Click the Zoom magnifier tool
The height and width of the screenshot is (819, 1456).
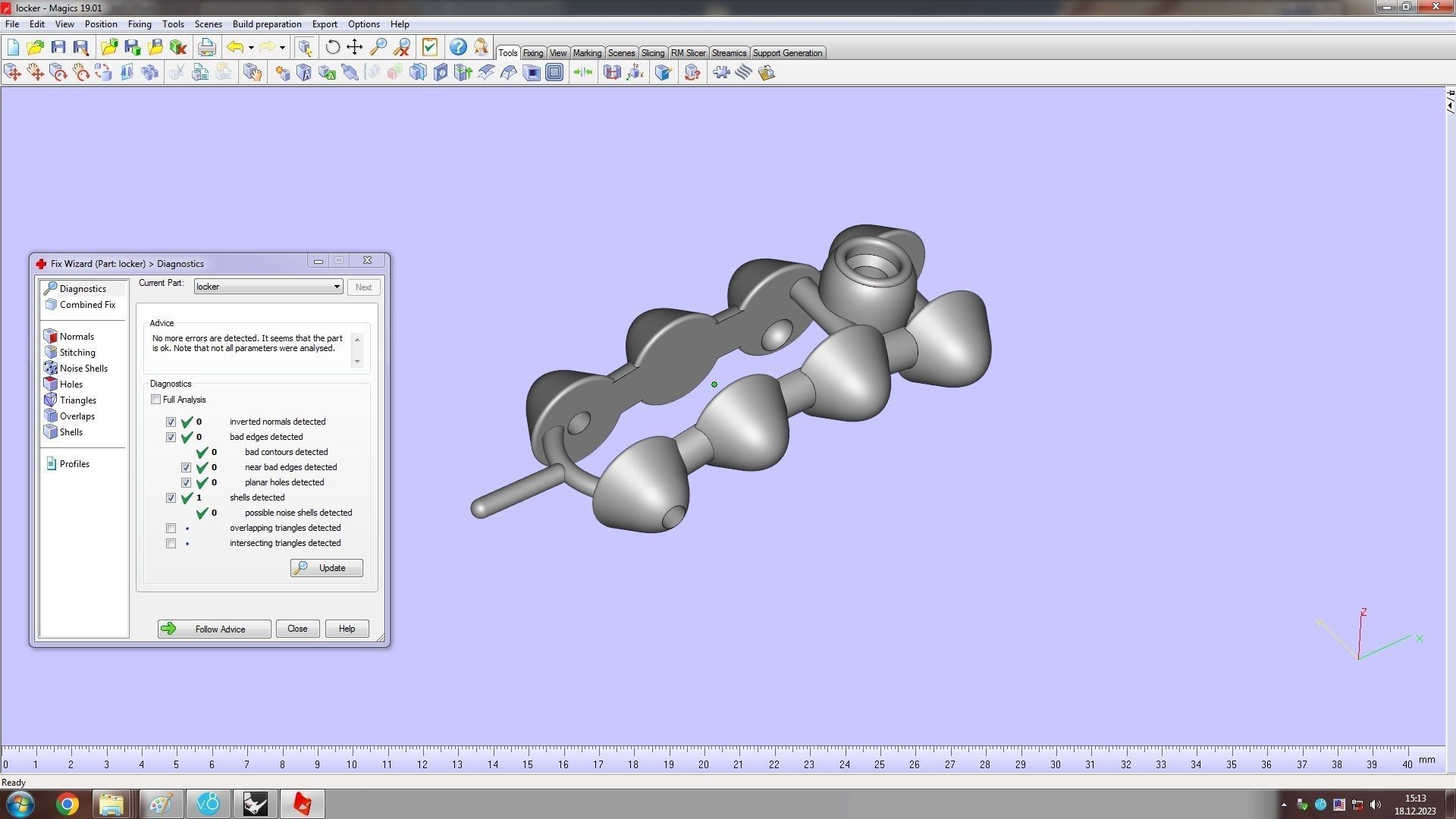378,47
